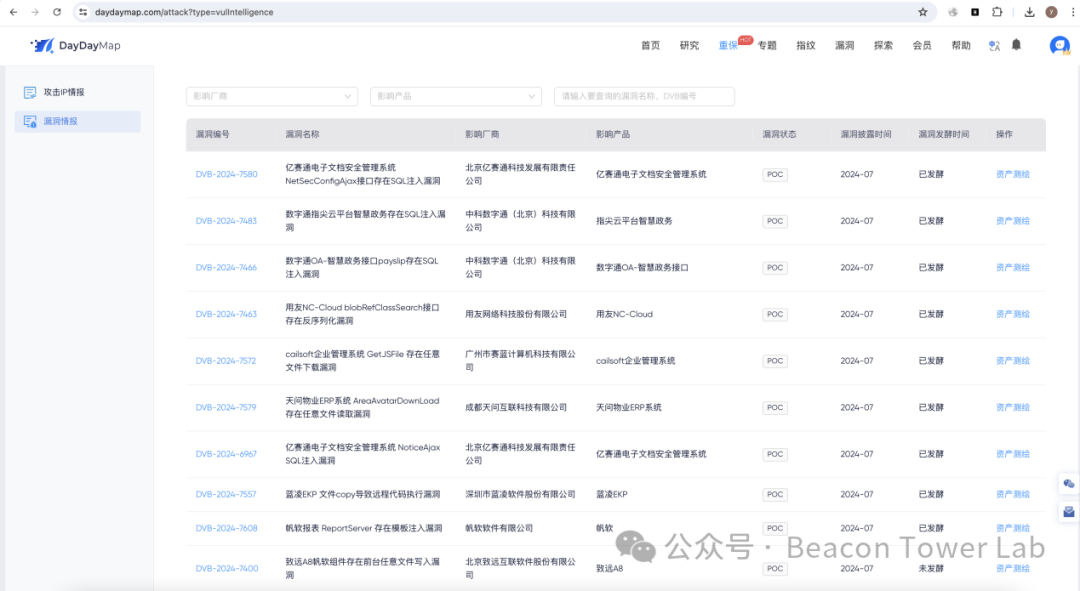Screen dimensions: 1080x591
Task: Click the vulnerability name search field
Action: (644, 96)
